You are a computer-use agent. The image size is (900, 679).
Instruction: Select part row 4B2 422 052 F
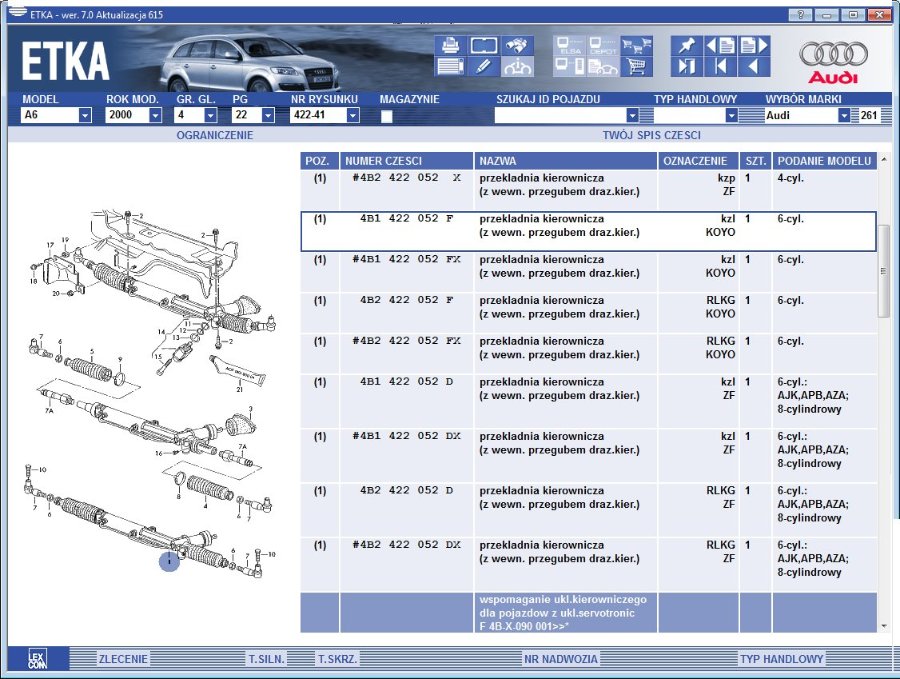coord(588,312)
